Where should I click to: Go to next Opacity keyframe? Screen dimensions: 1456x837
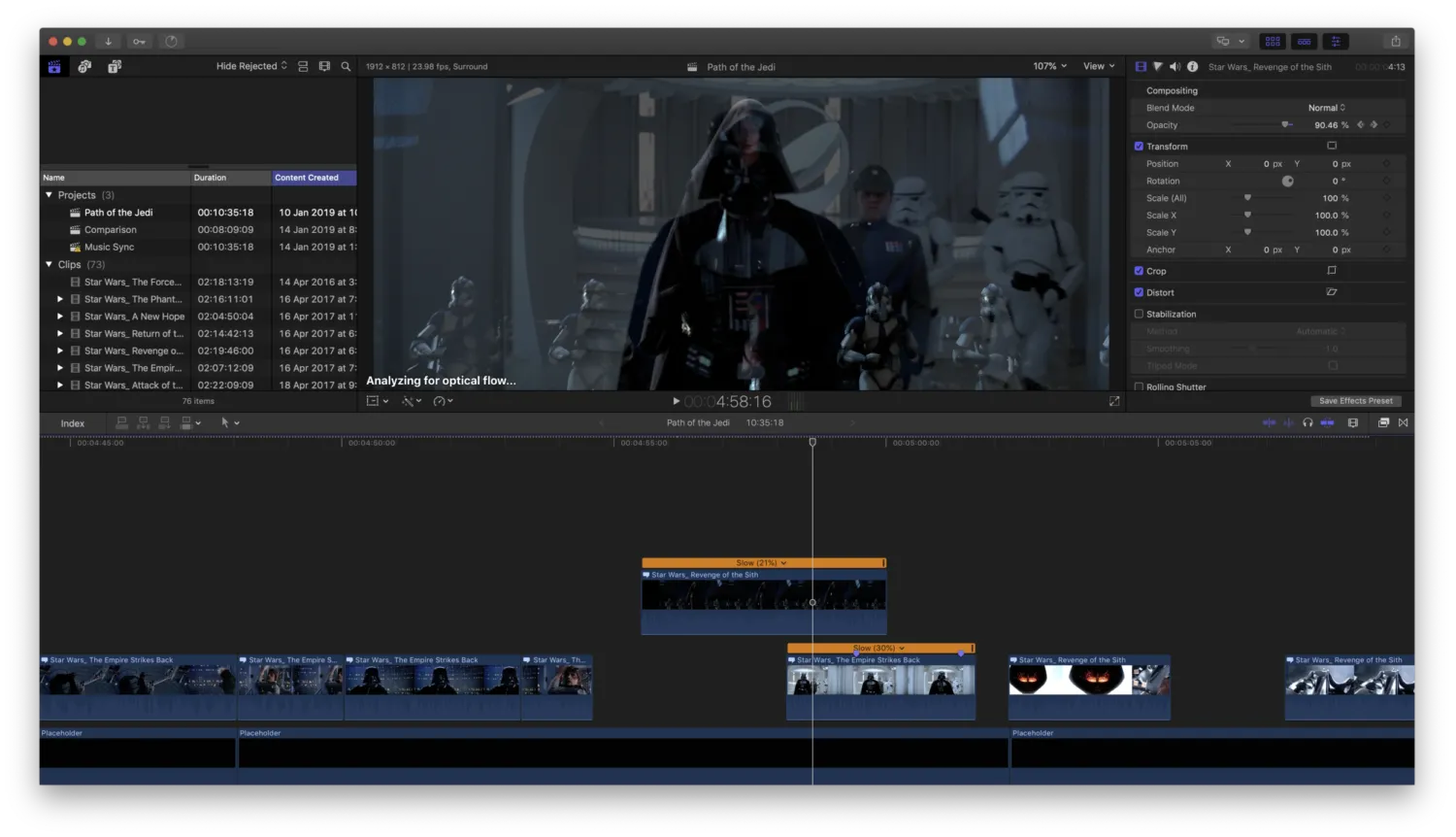(x=1374, y=124)
